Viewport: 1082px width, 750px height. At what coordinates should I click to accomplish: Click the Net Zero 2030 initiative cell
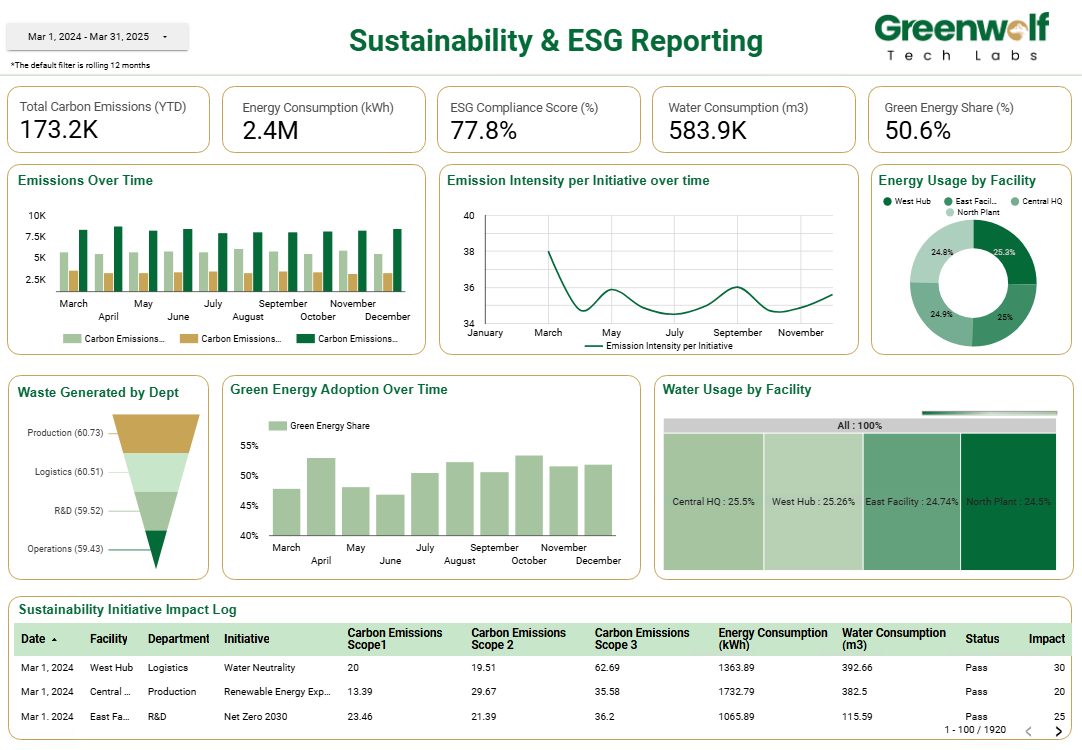(x=255, y=717)
